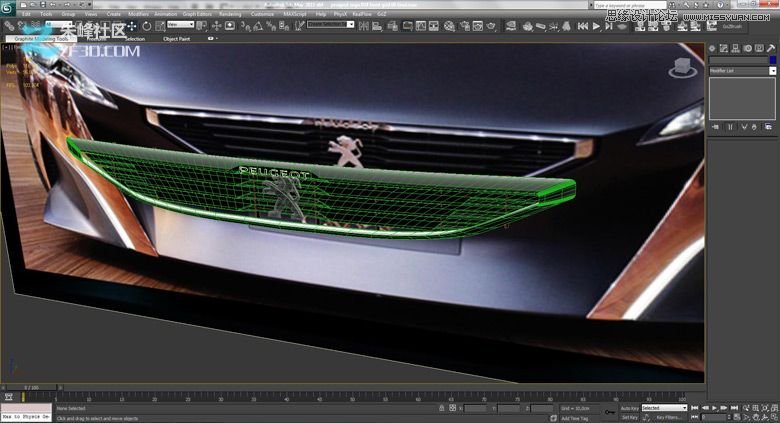
Task: Activate the Select and Scale tool
Action: point(160,26)
